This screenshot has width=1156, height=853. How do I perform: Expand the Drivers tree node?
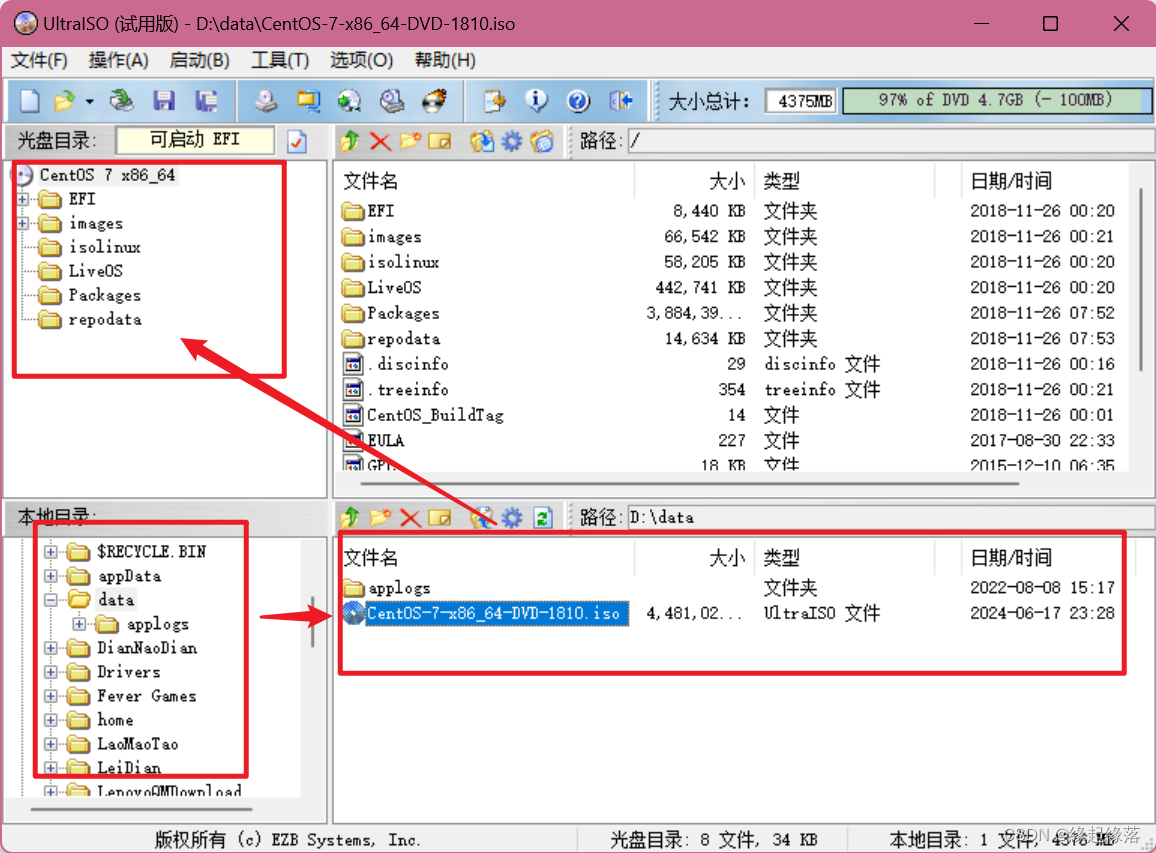(50, 672)
